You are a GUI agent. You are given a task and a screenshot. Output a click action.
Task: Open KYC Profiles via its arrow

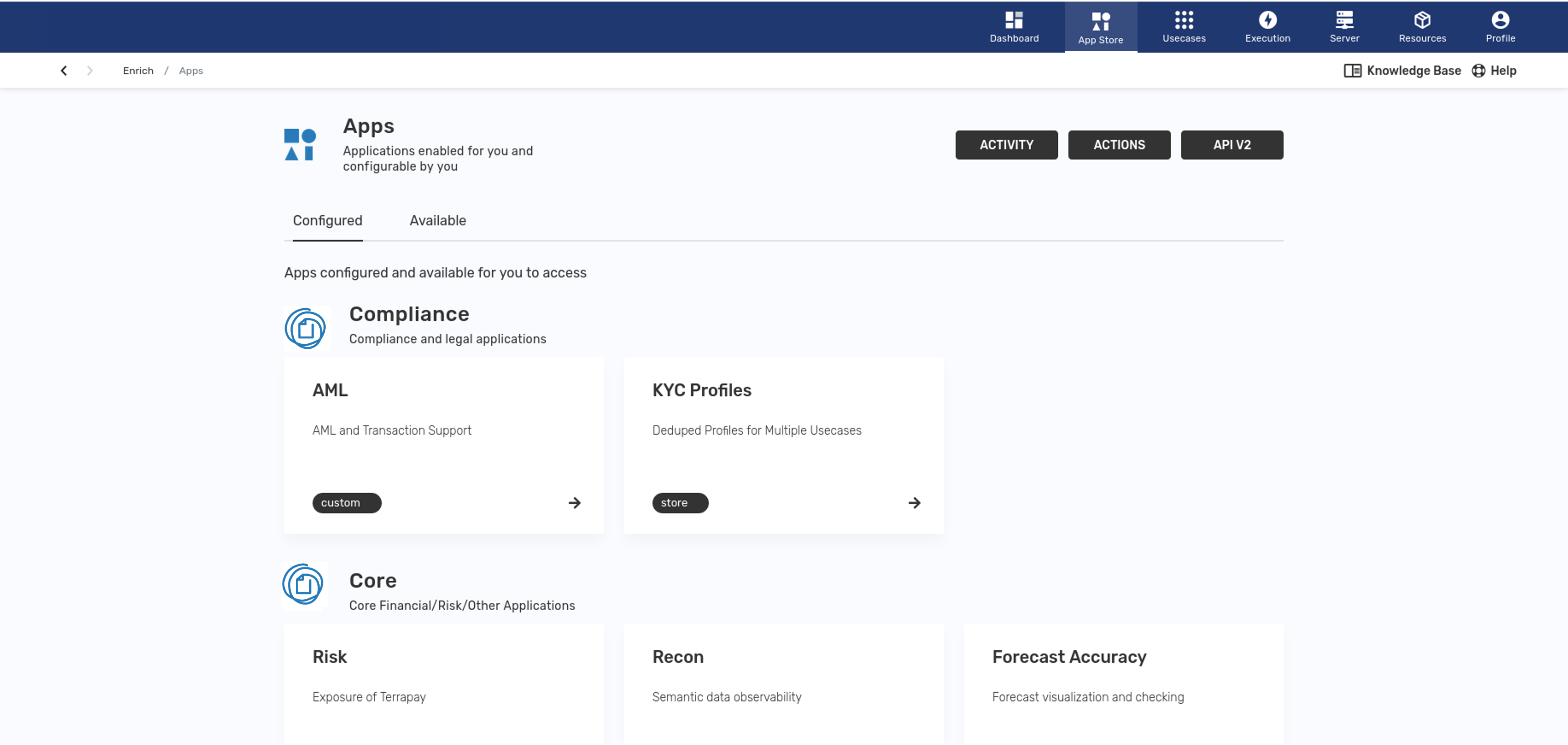pyautogui.click(x=914, y=503)
